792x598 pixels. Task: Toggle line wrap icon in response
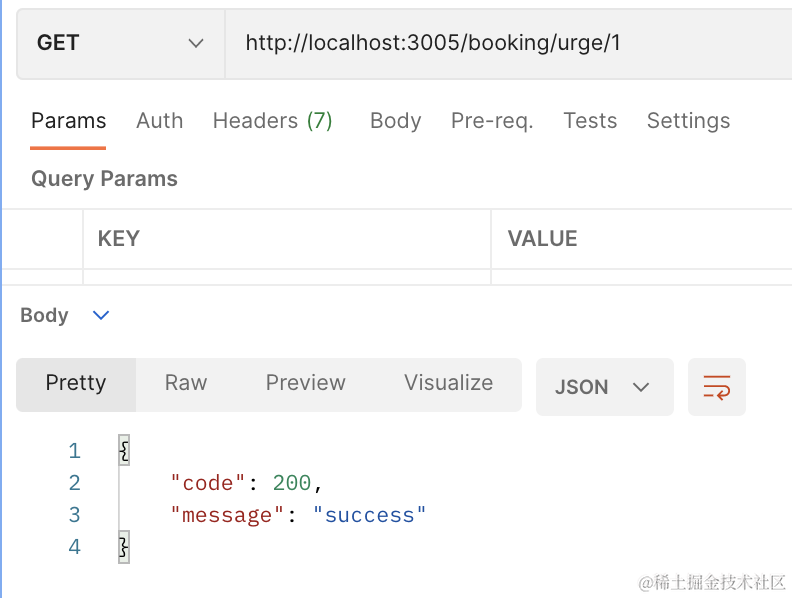(716, 387)
